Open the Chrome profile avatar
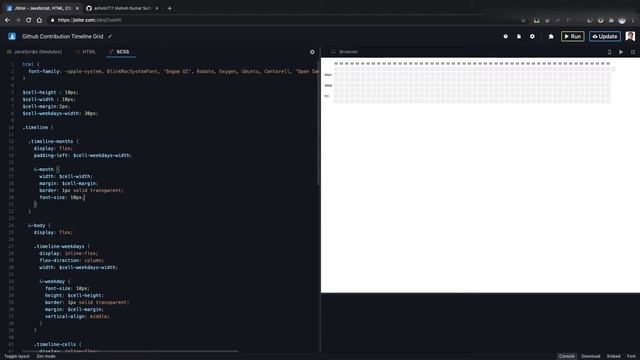The height and width of the screenshot is (360, 640). coord(622,20)
